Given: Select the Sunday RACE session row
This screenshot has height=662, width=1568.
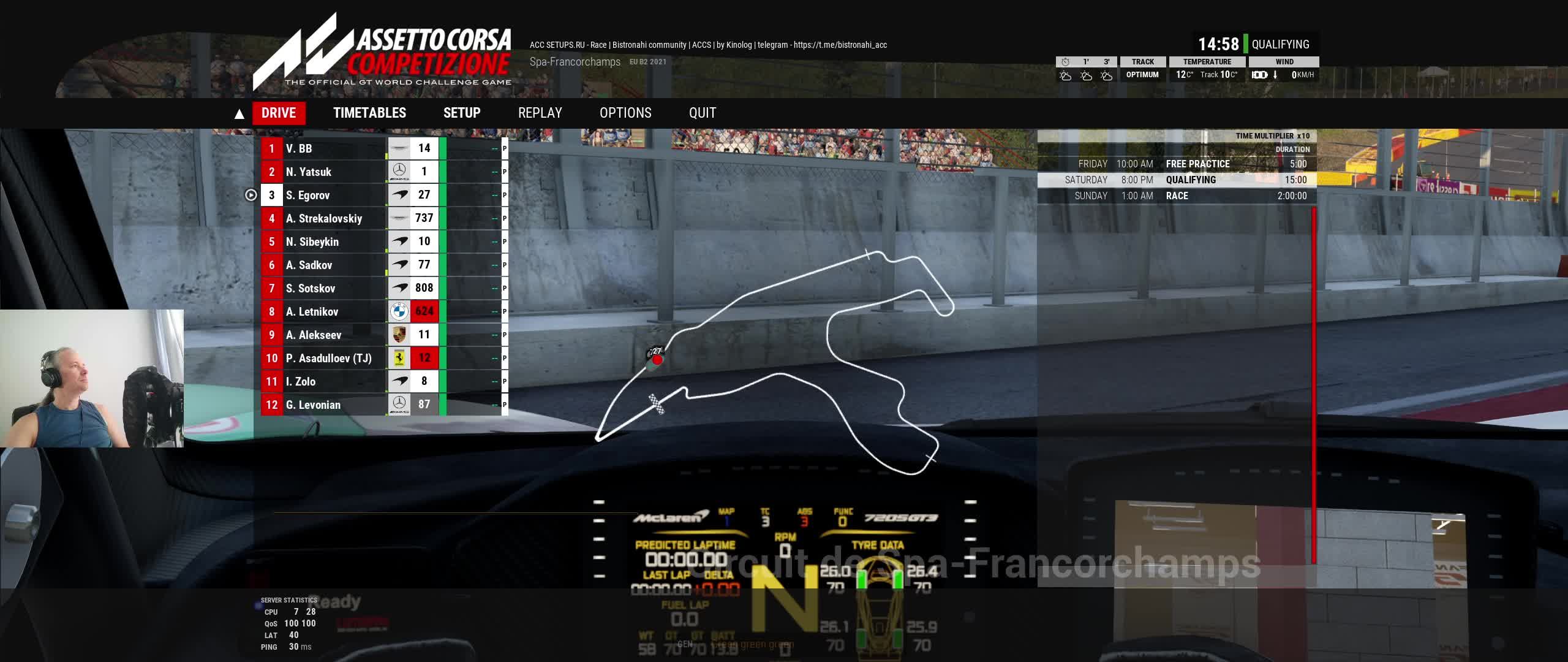Looking at the screenshot, I should [x=1176, y=196].
